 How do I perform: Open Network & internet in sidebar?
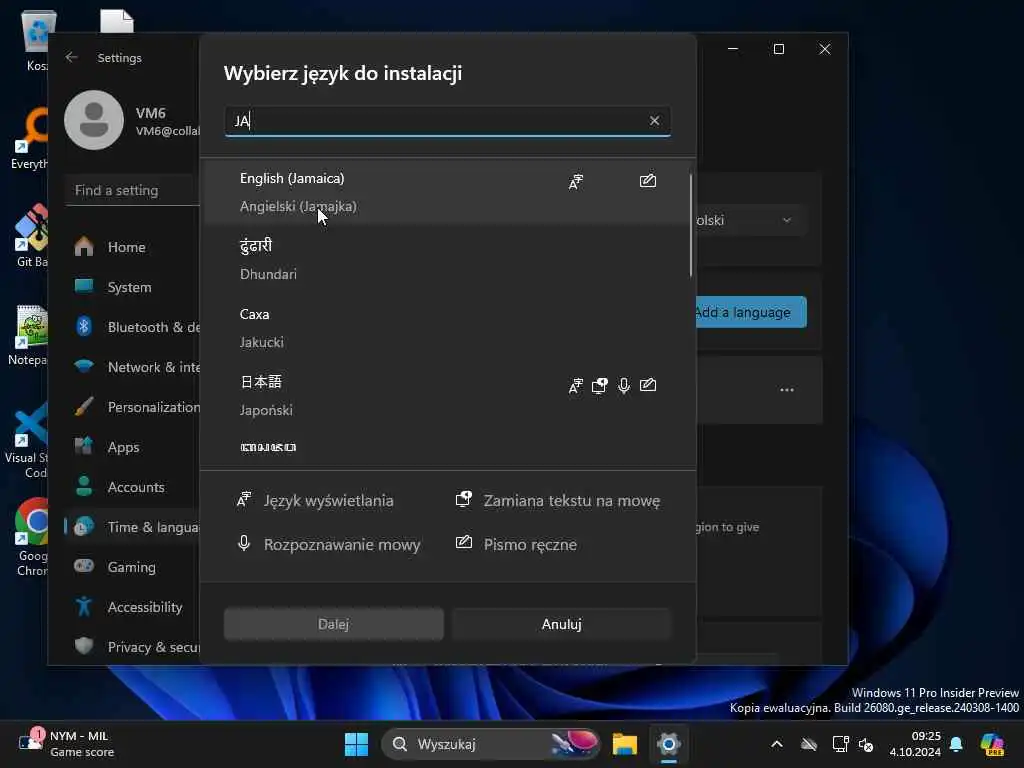[134, 367]
